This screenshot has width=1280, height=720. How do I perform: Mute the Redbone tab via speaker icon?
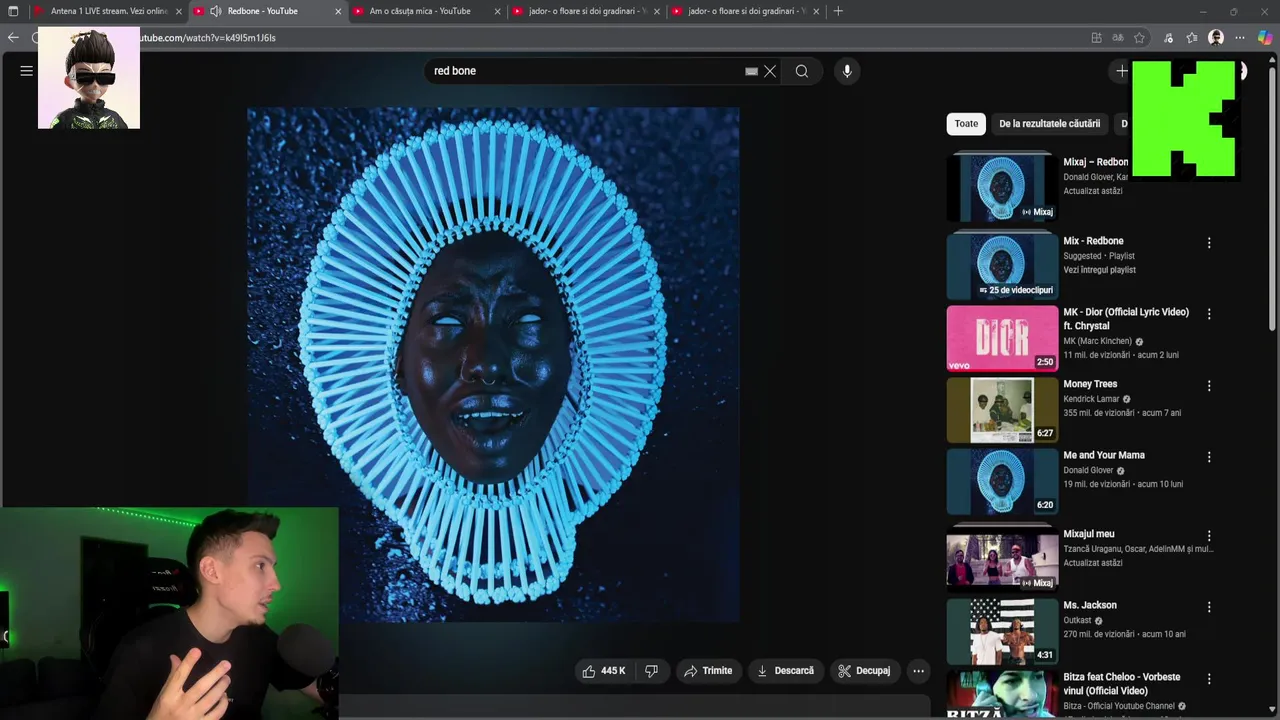[x=215, y=11]
